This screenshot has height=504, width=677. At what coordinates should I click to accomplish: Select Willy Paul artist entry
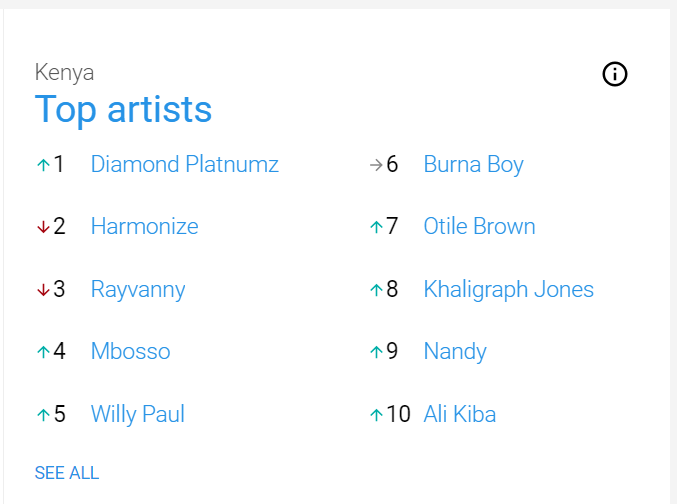click(138, 414)
